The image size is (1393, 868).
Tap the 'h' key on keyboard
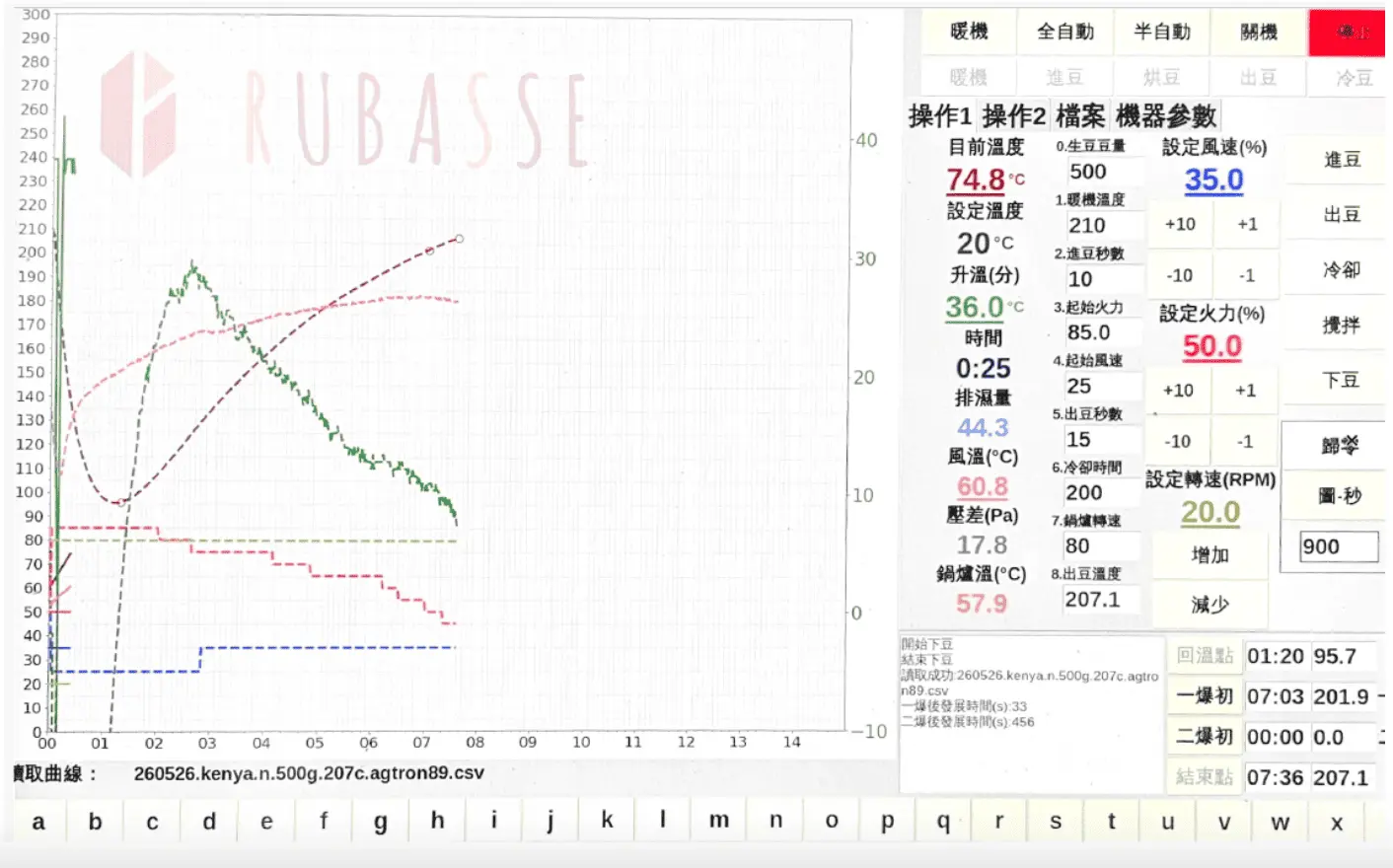[x=437, y=820]
